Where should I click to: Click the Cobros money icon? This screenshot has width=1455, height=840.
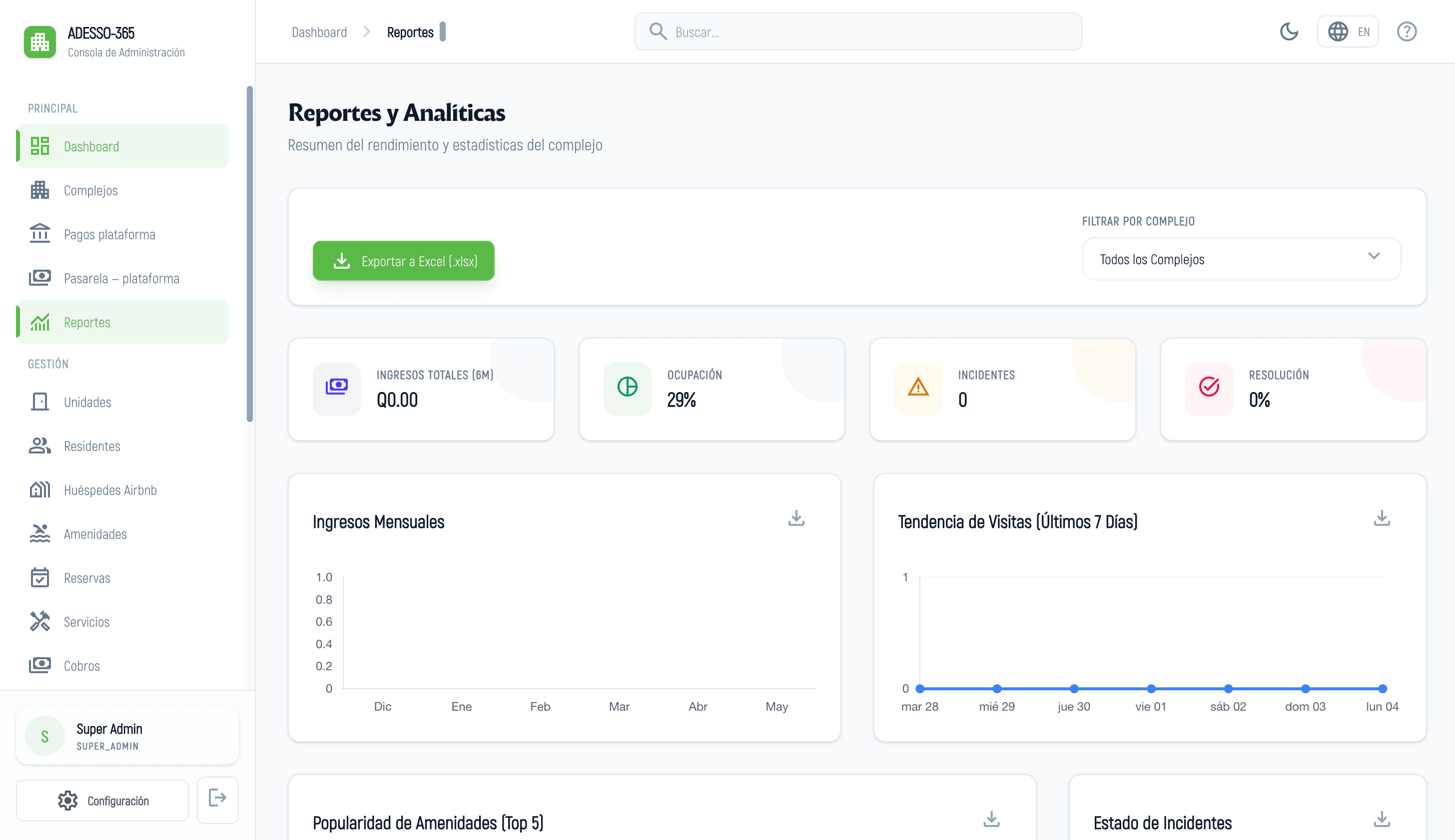tap(40, 665)
